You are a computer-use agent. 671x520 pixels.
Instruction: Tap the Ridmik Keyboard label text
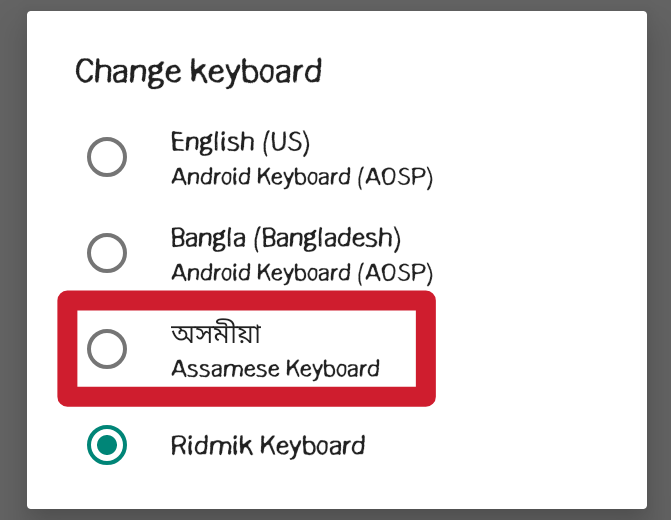tap(267, 445)
